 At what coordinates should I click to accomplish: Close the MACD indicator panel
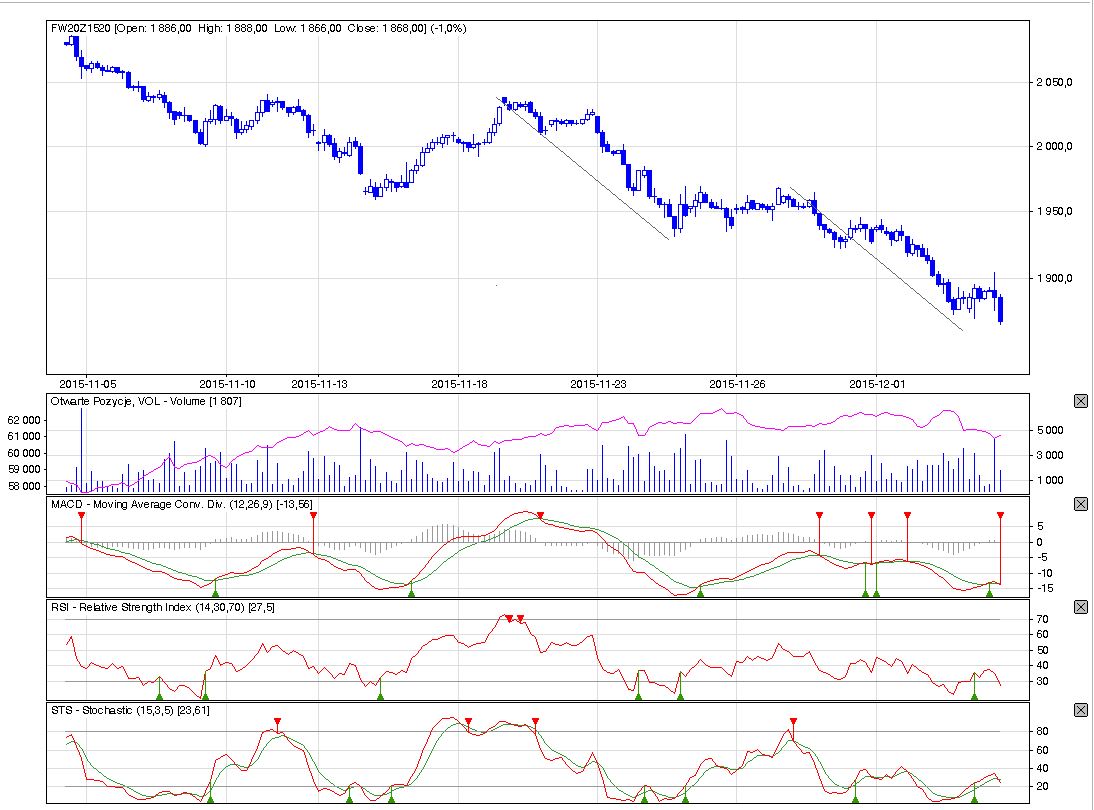tap(1080, 504)
